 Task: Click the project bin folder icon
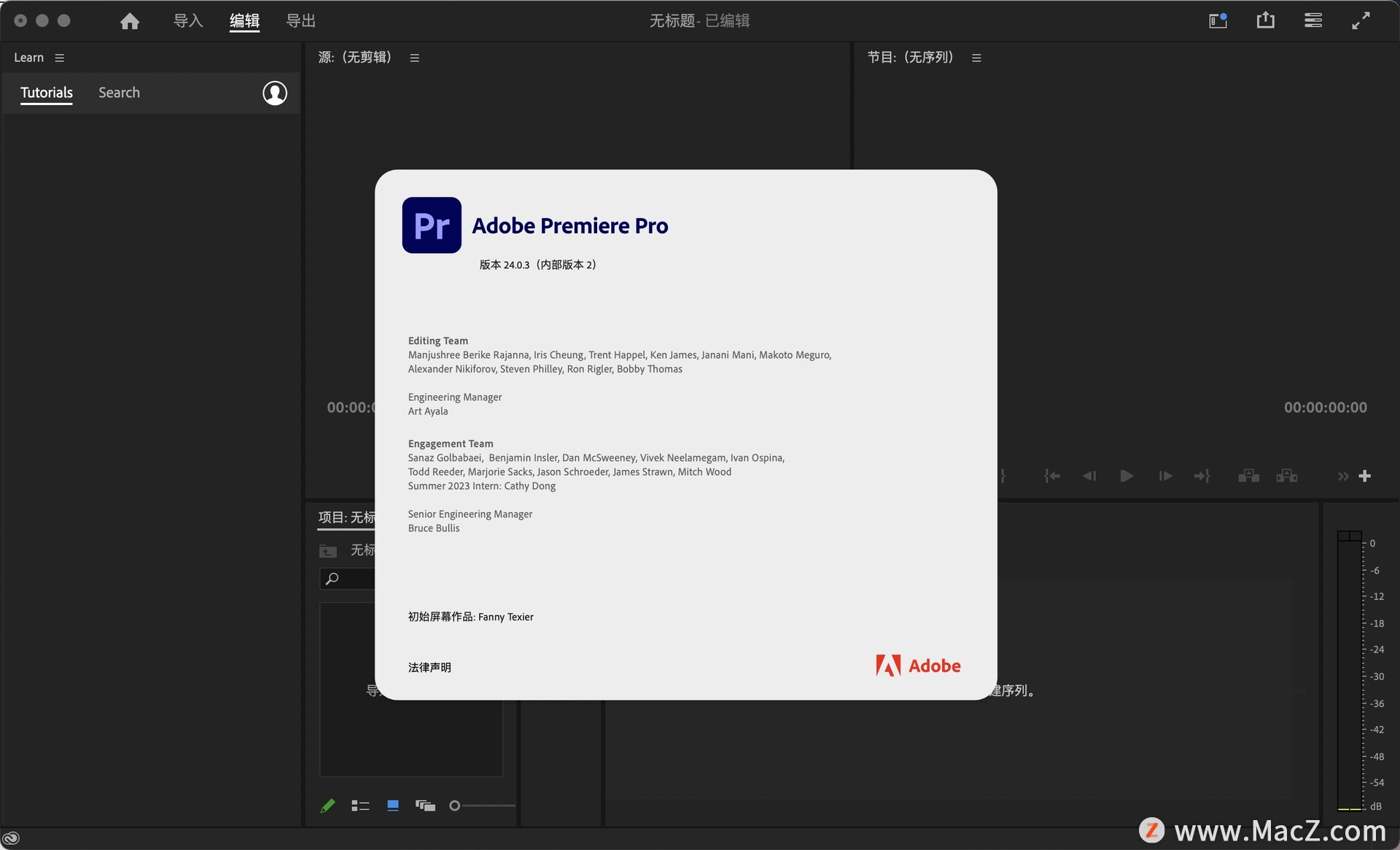328,551
